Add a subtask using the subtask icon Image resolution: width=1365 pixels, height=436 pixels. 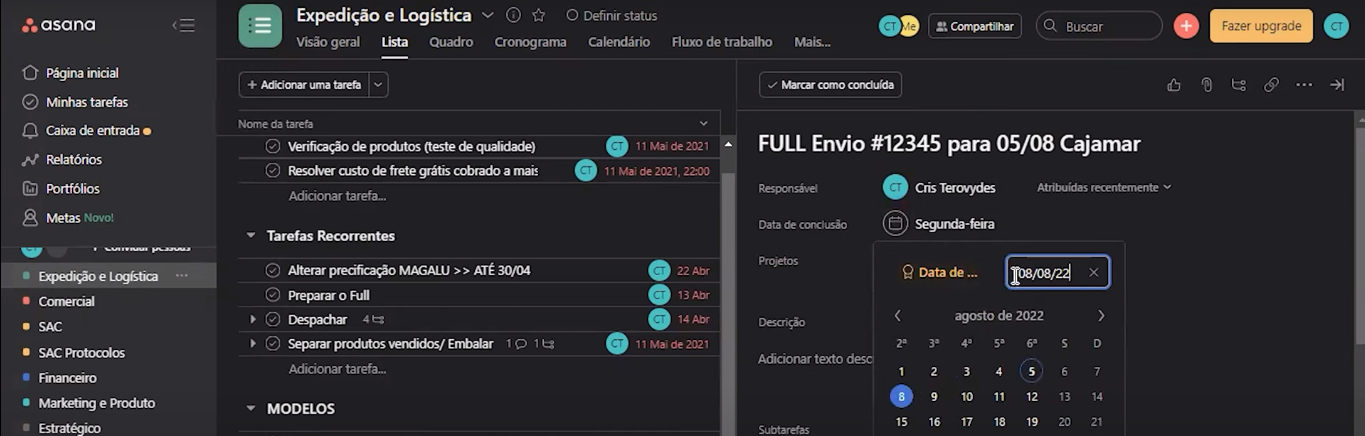point(1239,85)
